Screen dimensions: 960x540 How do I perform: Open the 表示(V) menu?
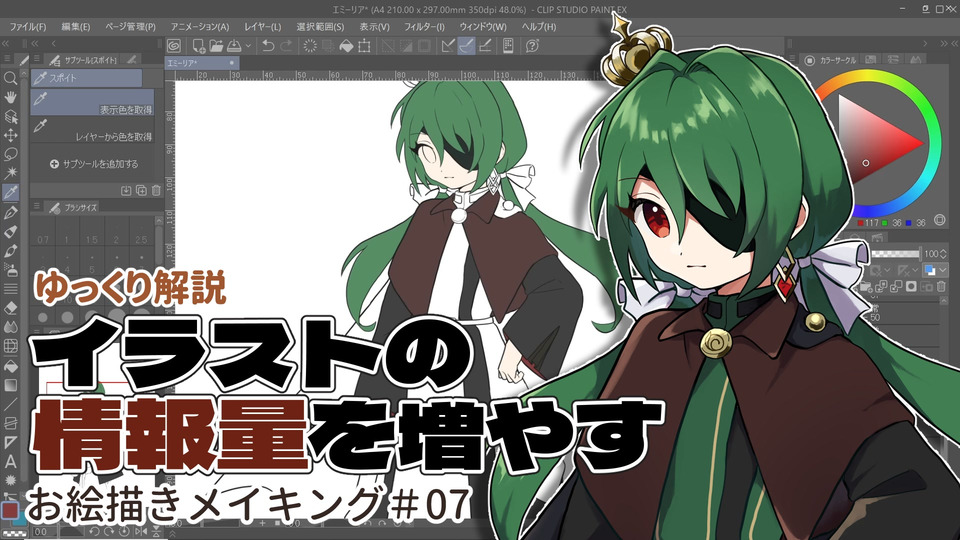374,27
